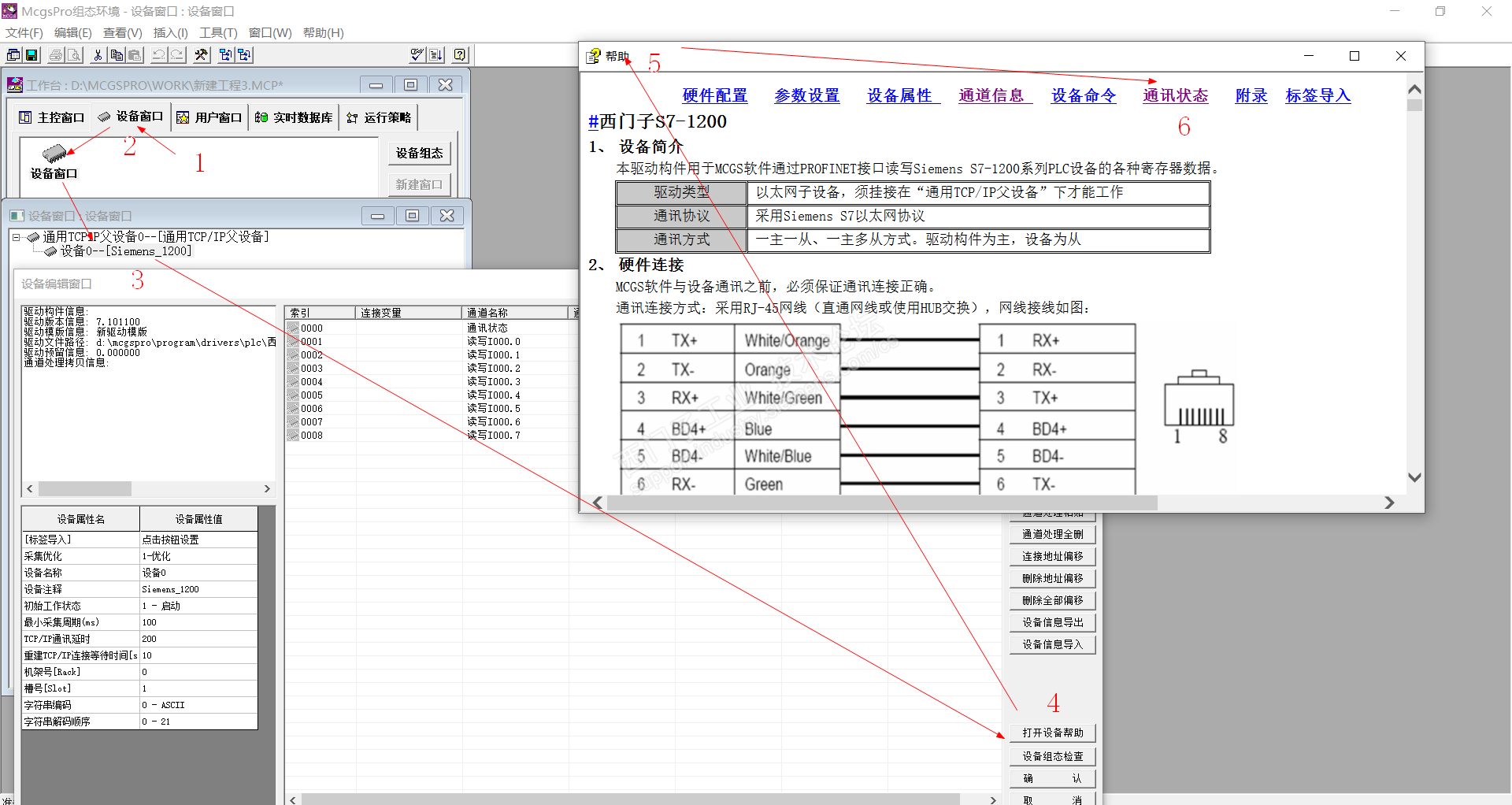Click the paste toolbar icon
This screenshot has height=805, width=1512.
point(135,54)
